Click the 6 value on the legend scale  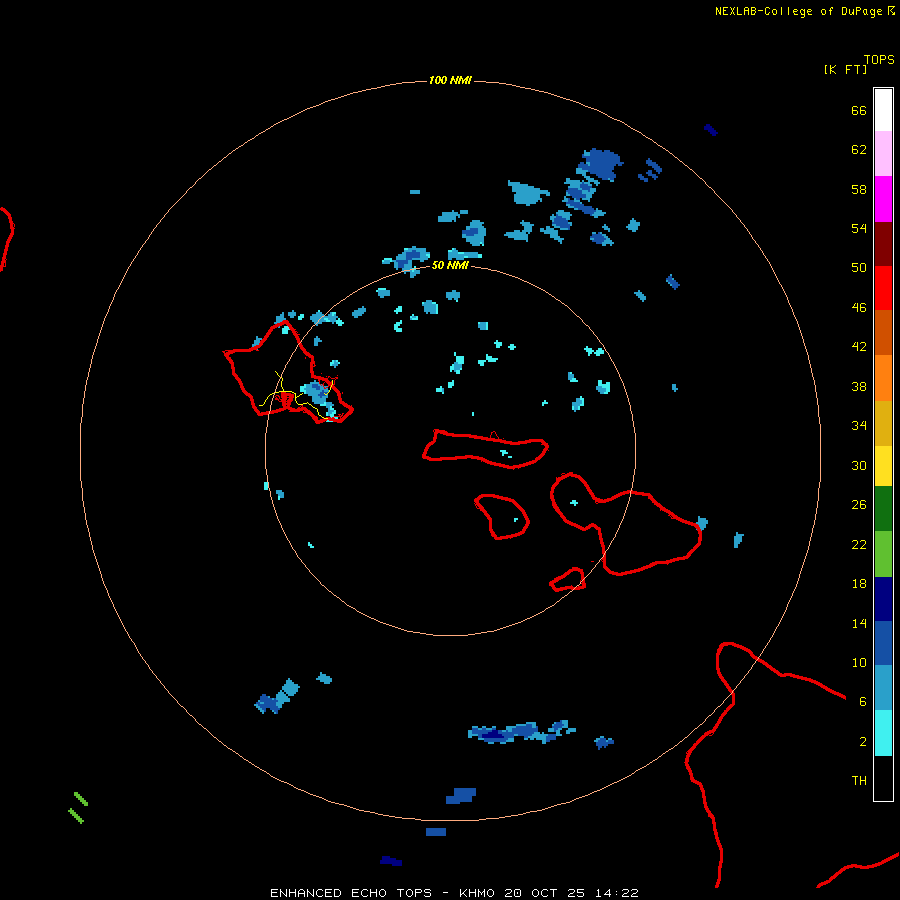tap(863, 702)
